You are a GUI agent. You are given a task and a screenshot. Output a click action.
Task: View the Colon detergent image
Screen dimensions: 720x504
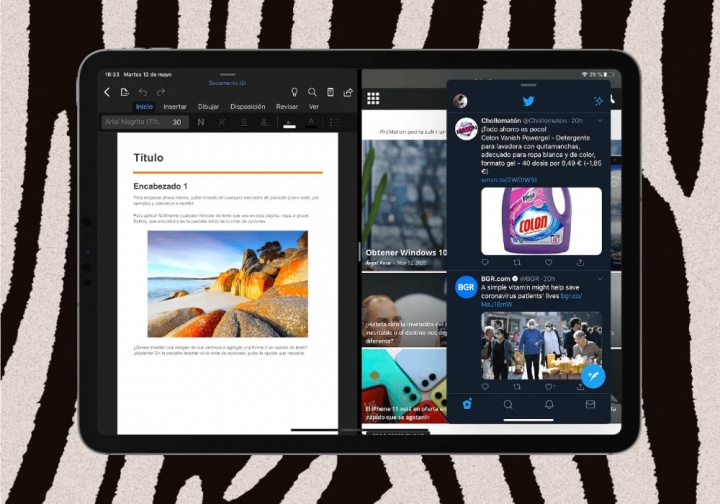[x=541, y=221]
